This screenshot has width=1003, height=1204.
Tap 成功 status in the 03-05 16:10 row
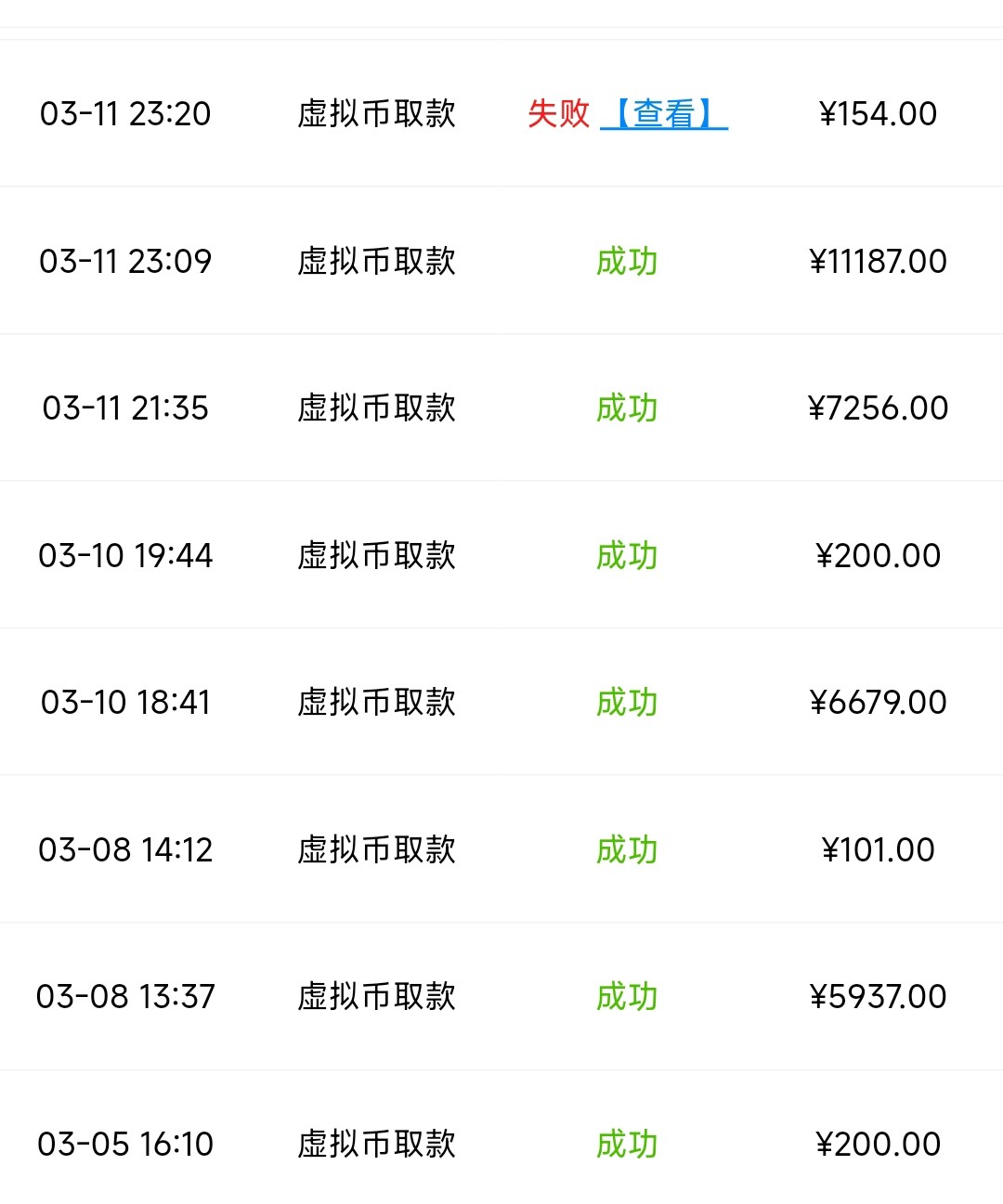[627, 1145]
